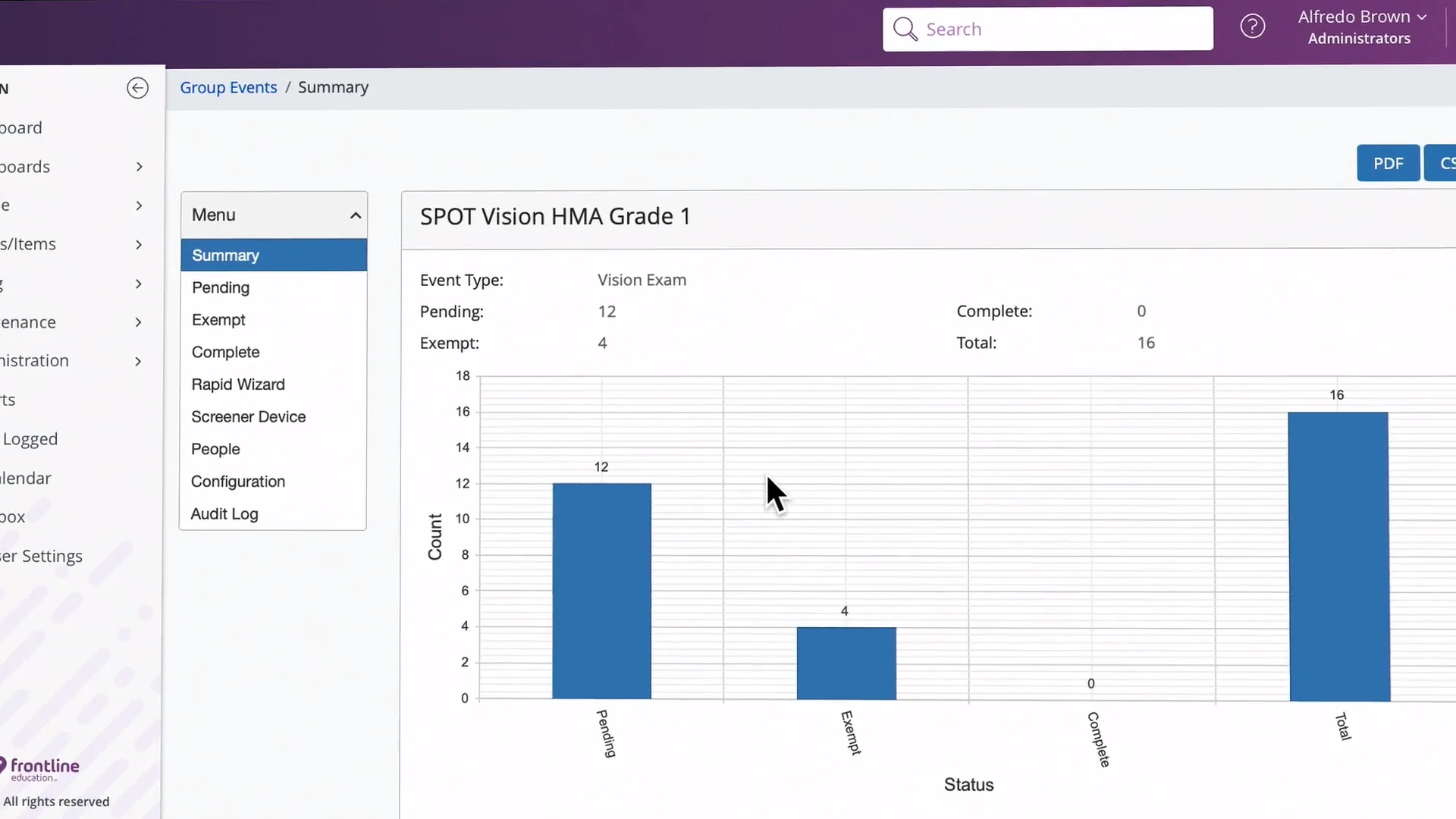Open Configuration in the menu
The height and width of the screenshot is (819, 1456).
click(x=238, y=482)
